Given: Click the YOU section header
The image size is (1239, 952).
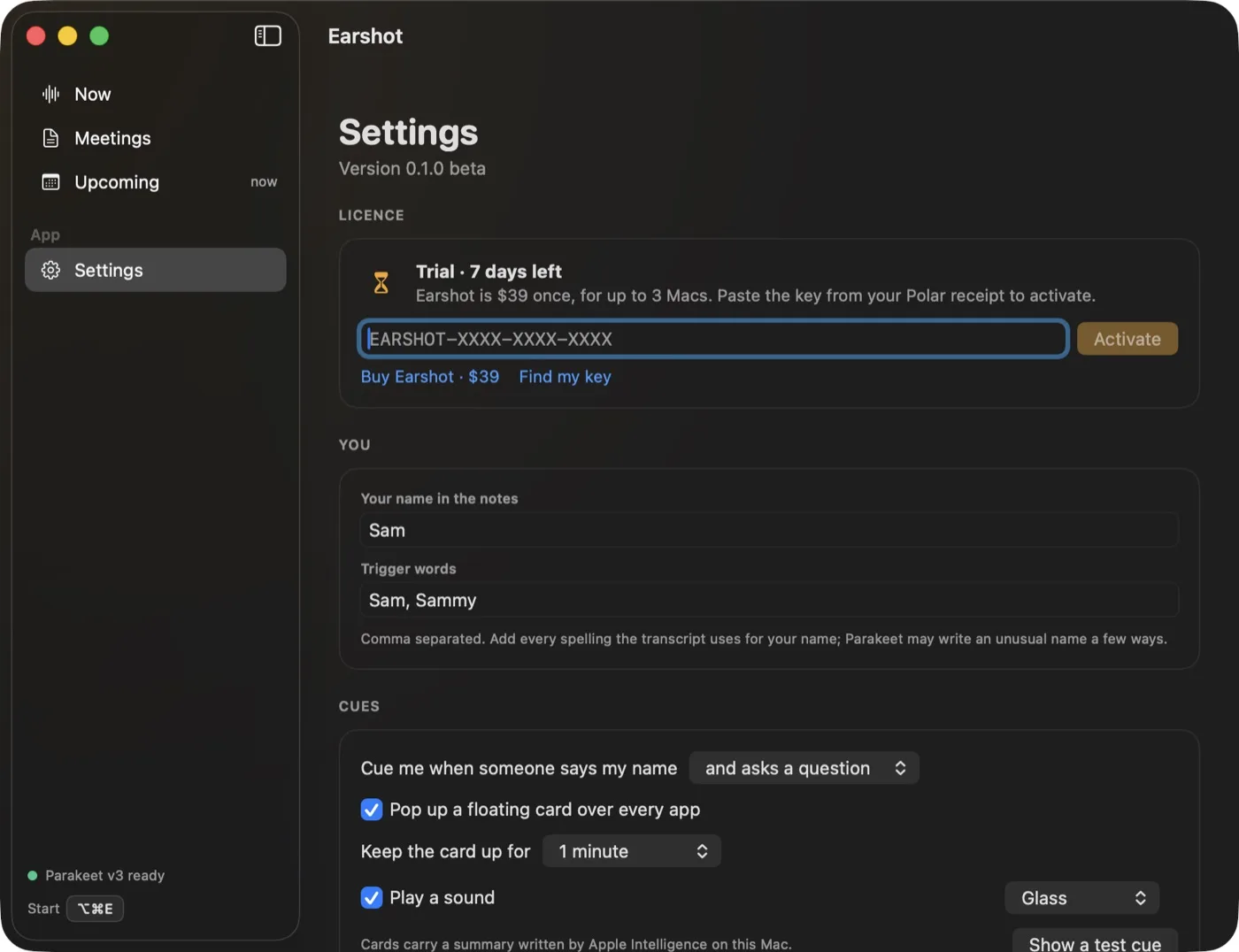Looking at the screenshot, I should (355, 445).
